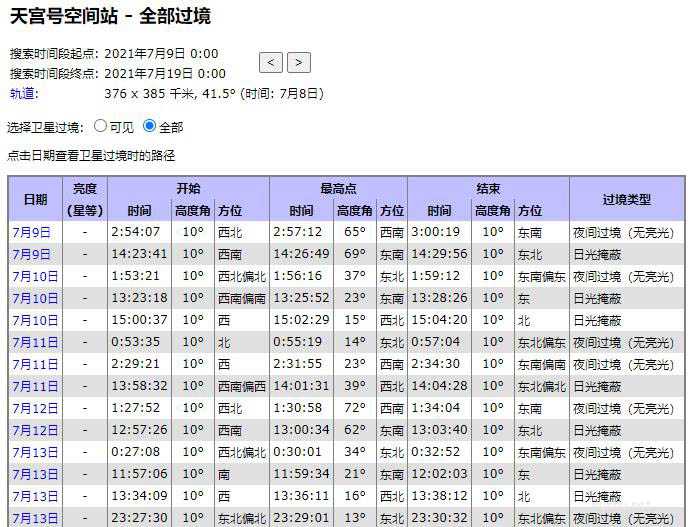This screenshot has height=527, width=691.
Task: Click the start time 23:27:30 cell
Action: (139, 518)
